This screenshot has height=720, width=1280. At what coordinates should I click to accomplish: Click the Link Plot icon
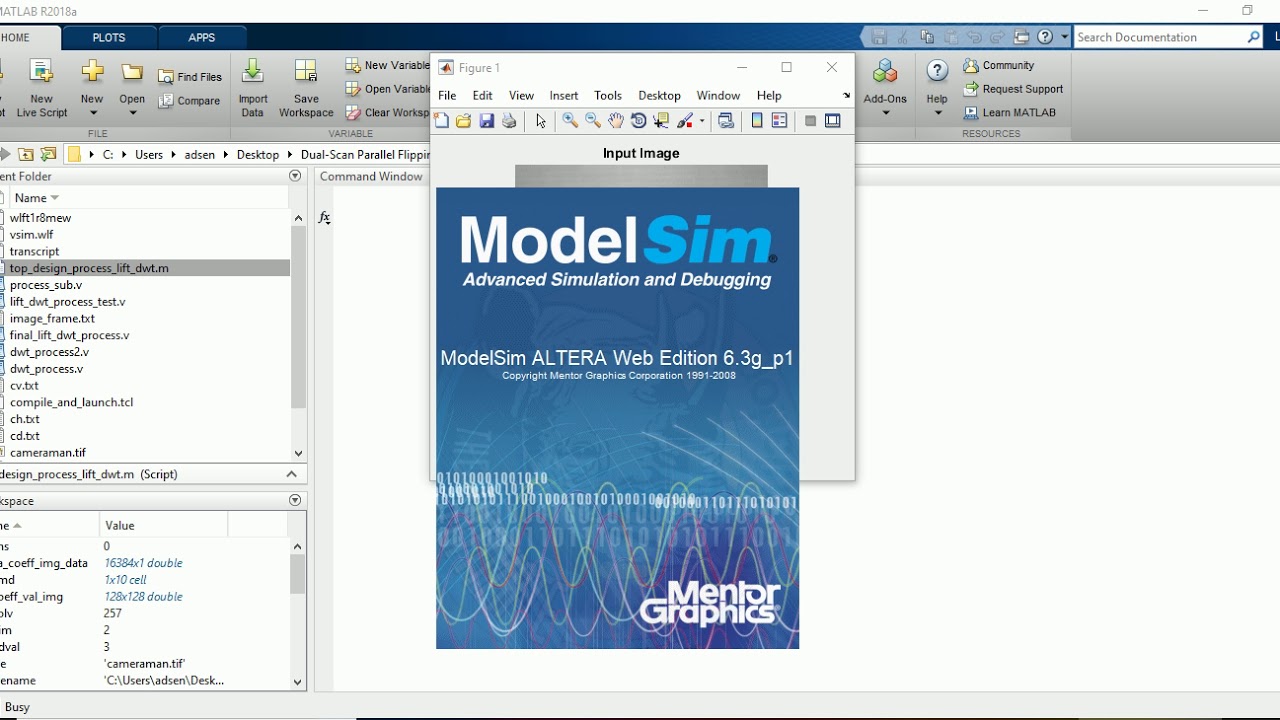(726, 121)
